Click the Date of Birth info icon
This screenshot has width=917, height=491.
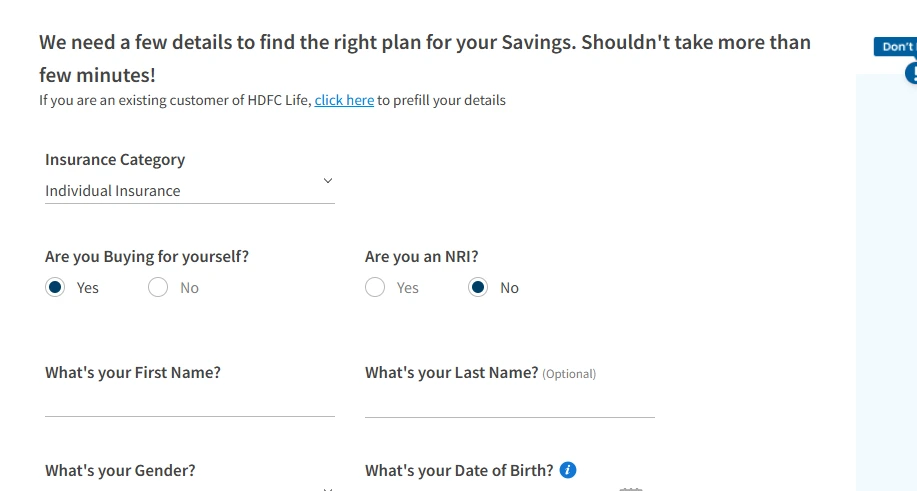(x=568, y=470)
